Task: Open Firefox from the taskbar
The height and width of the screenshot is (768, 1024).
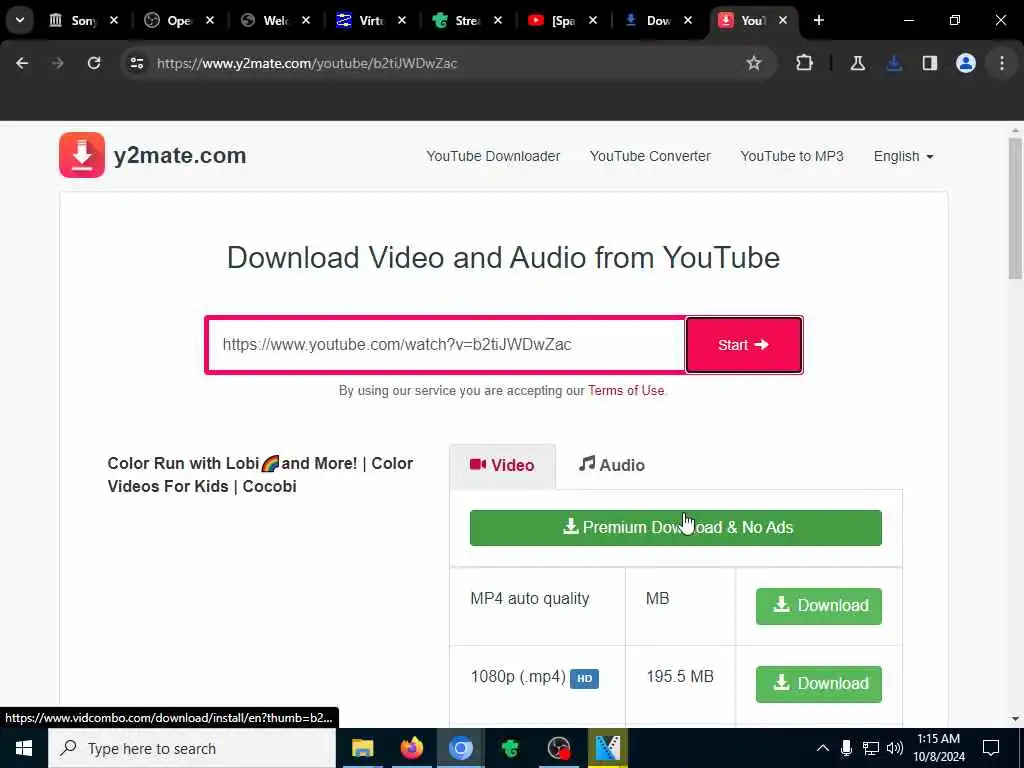Action: [x=411, y=748]
